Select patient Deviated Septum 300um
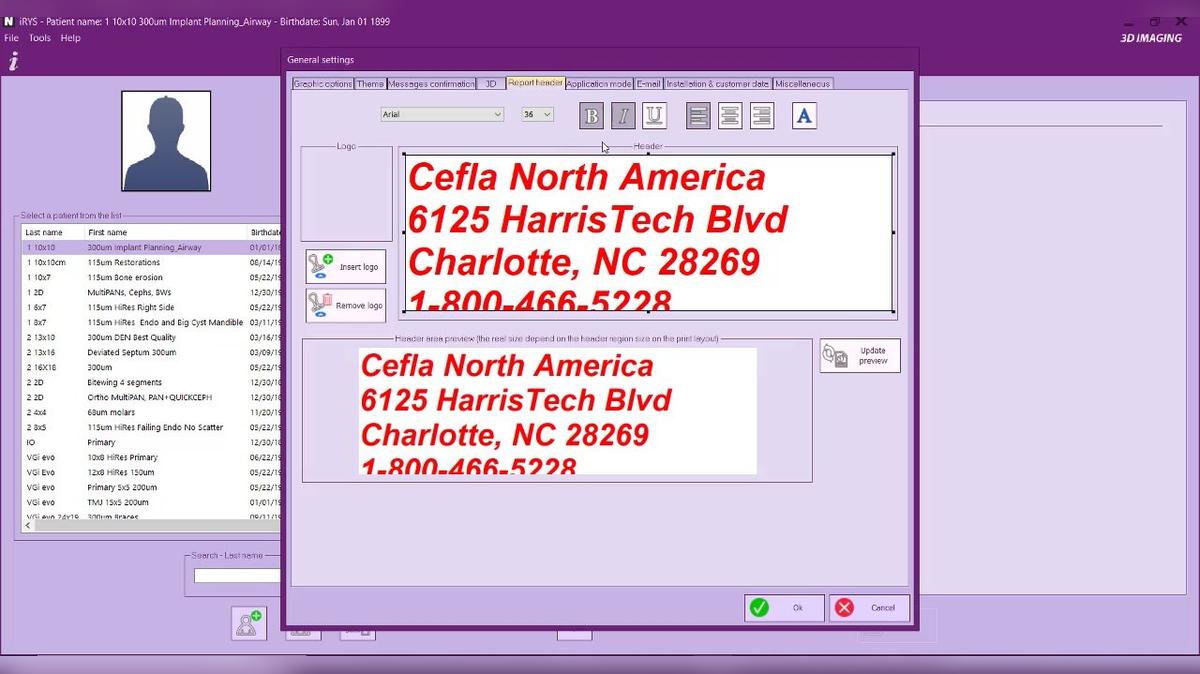The height and width of the screenshot is (674, 1200). coord(152,352)
